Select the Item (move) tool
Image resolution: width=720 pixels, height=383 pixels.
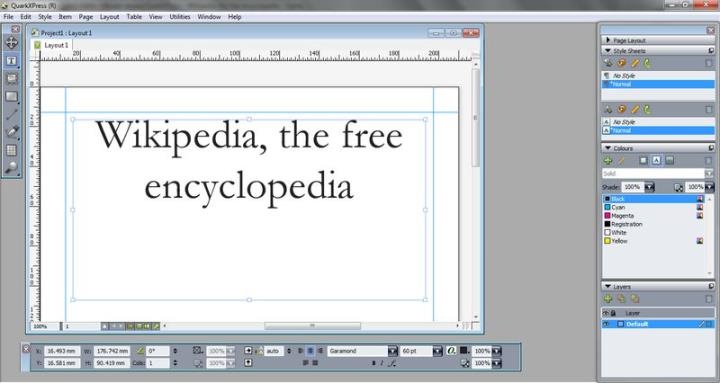tap(11, 43)
